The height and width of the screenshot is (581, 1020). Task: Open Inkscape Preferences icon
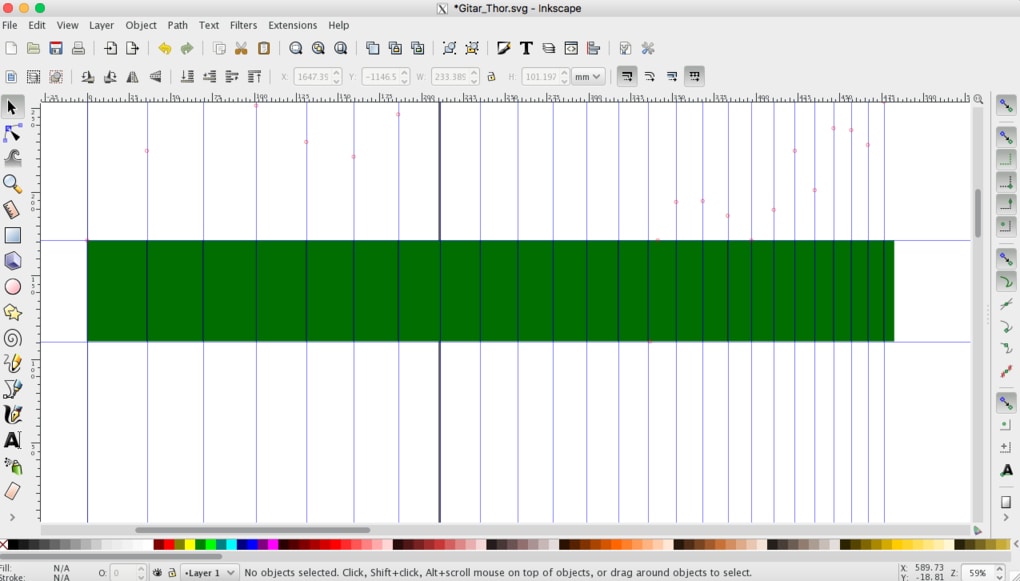[x=648, y=48]
